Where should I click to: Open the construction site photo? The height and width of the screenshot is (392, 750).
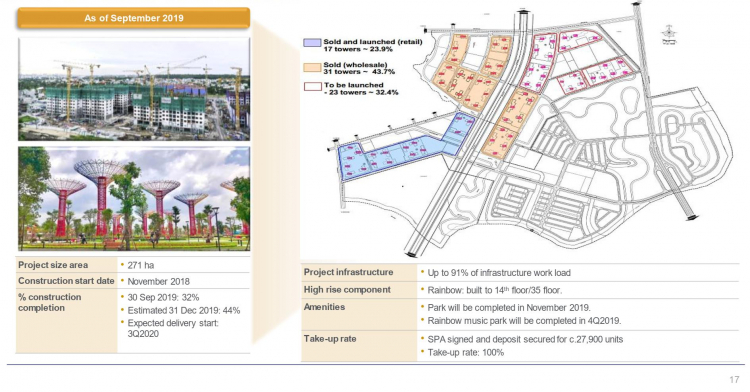pyautogui.click(x=134, y=89)
